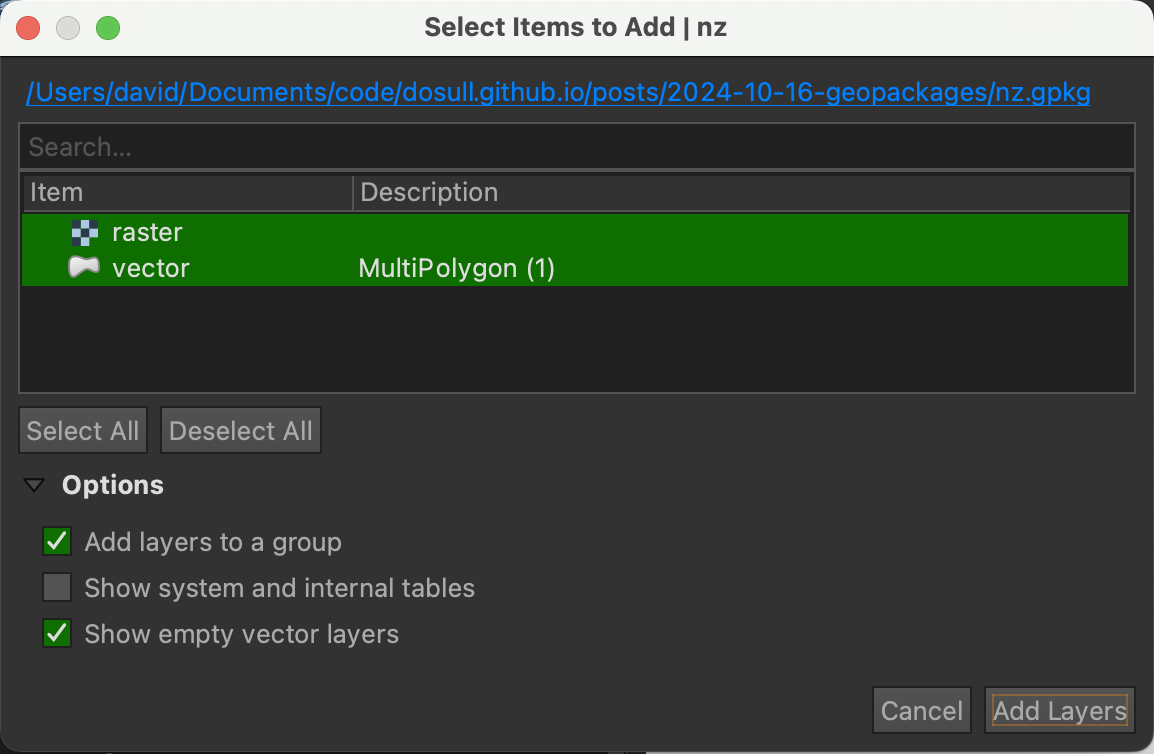Enable "Show system and internal tables"
1154x754 pixels.
pos(57,588)
